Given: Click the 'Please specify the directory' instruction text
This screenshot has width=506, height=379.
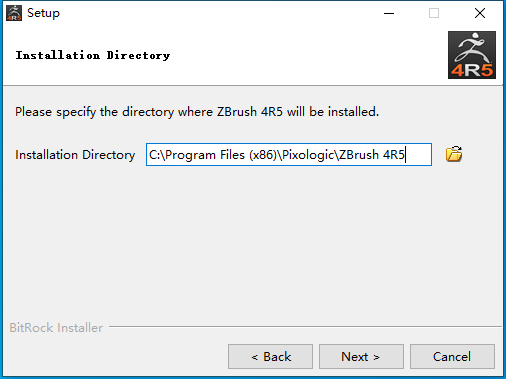Looking at the screenshot, I should (x=197, y=112).
